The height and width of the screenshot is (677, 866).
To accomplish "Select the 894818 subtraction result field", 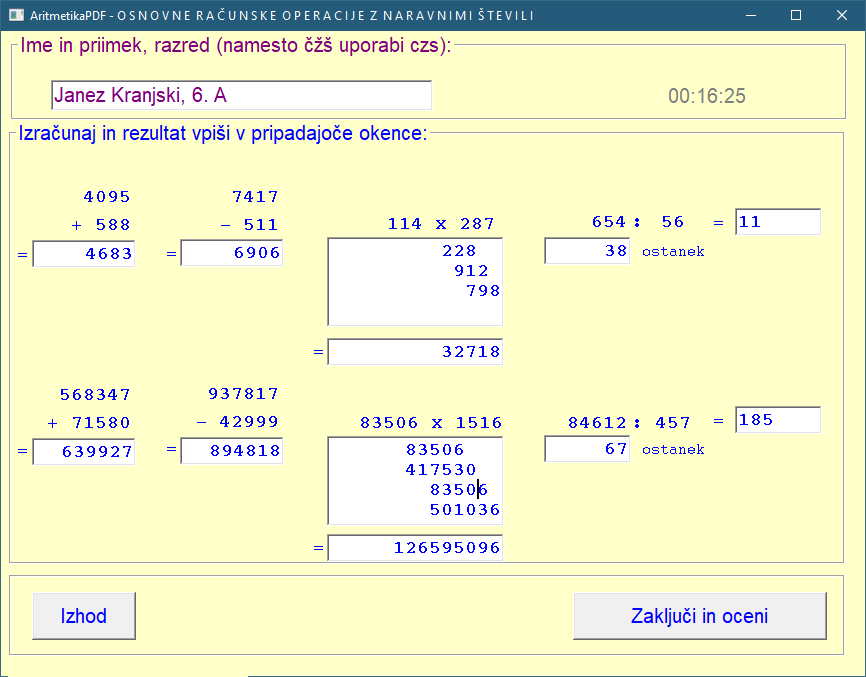I will 231,452.
